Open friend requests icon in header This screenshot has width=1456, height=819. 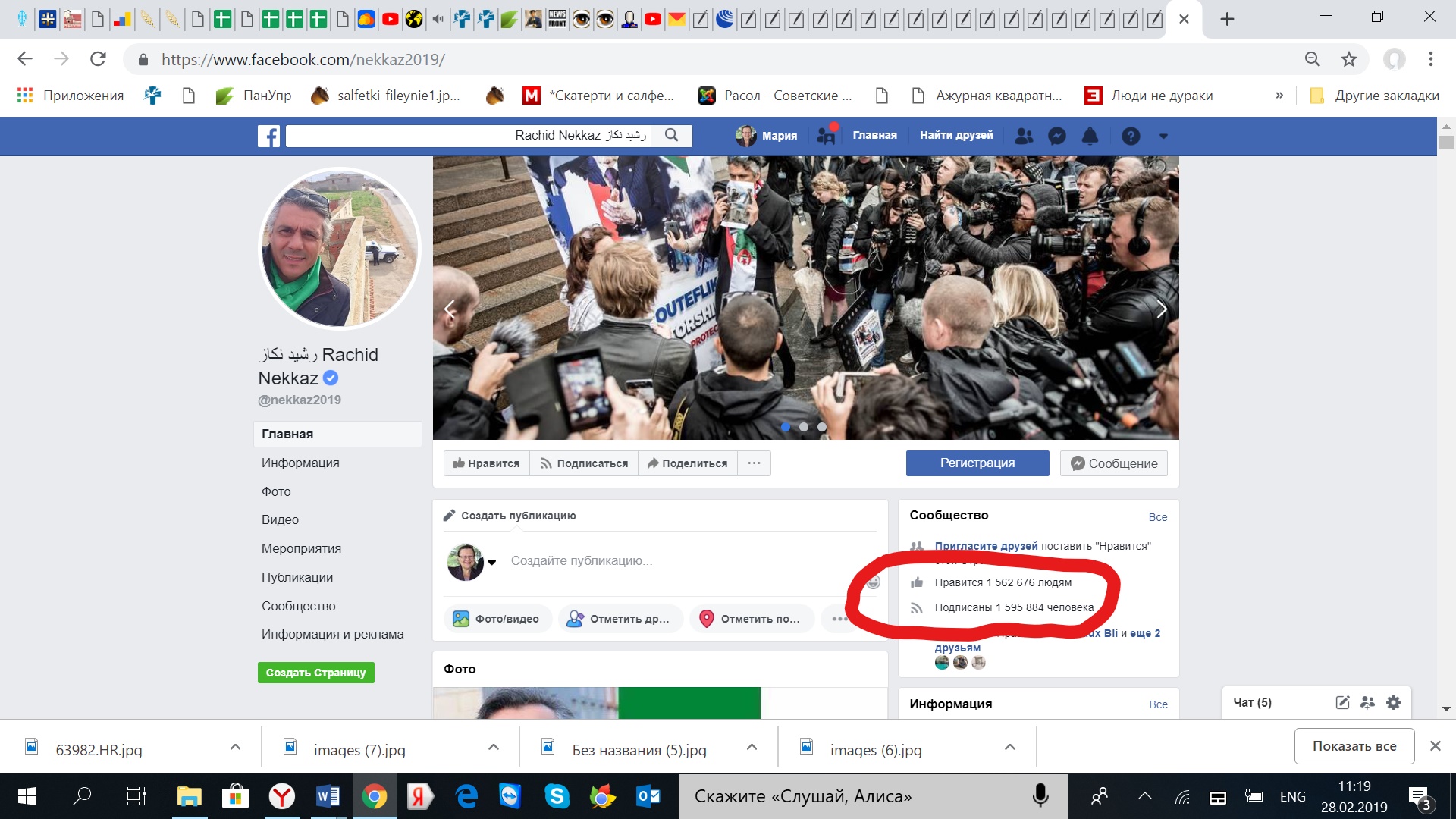click(x=1024, y=136)
